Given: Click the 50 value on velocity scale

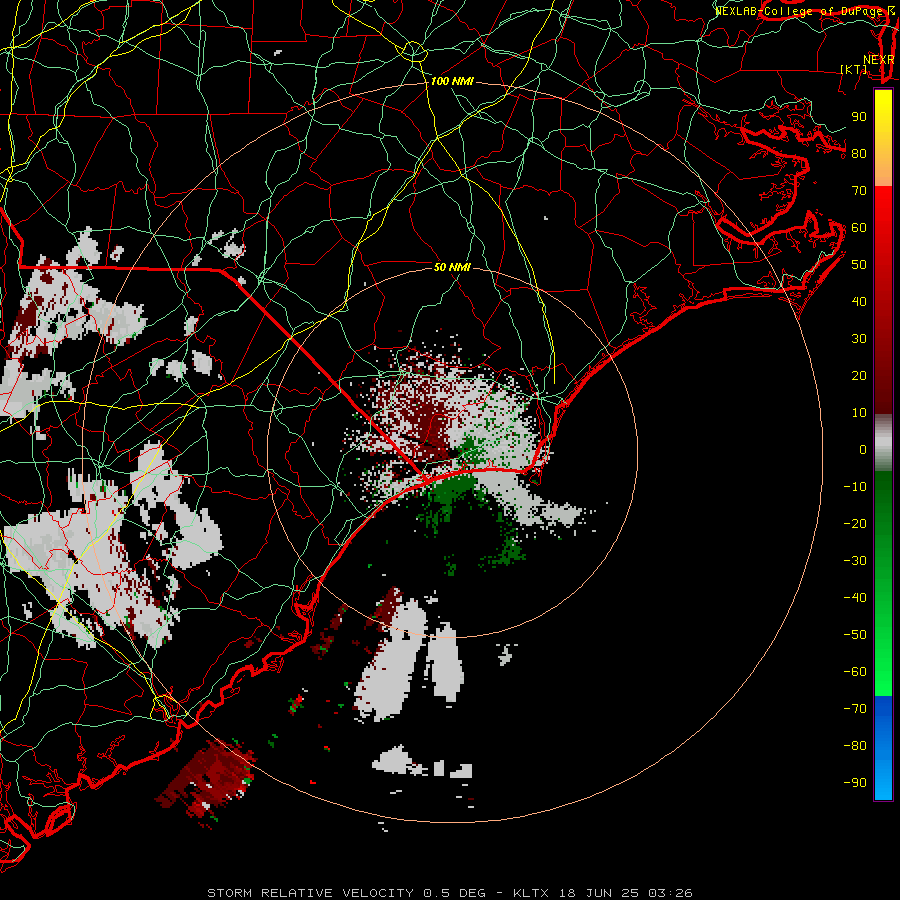Looking at the screenshot, I should click(x=859, y=265).
